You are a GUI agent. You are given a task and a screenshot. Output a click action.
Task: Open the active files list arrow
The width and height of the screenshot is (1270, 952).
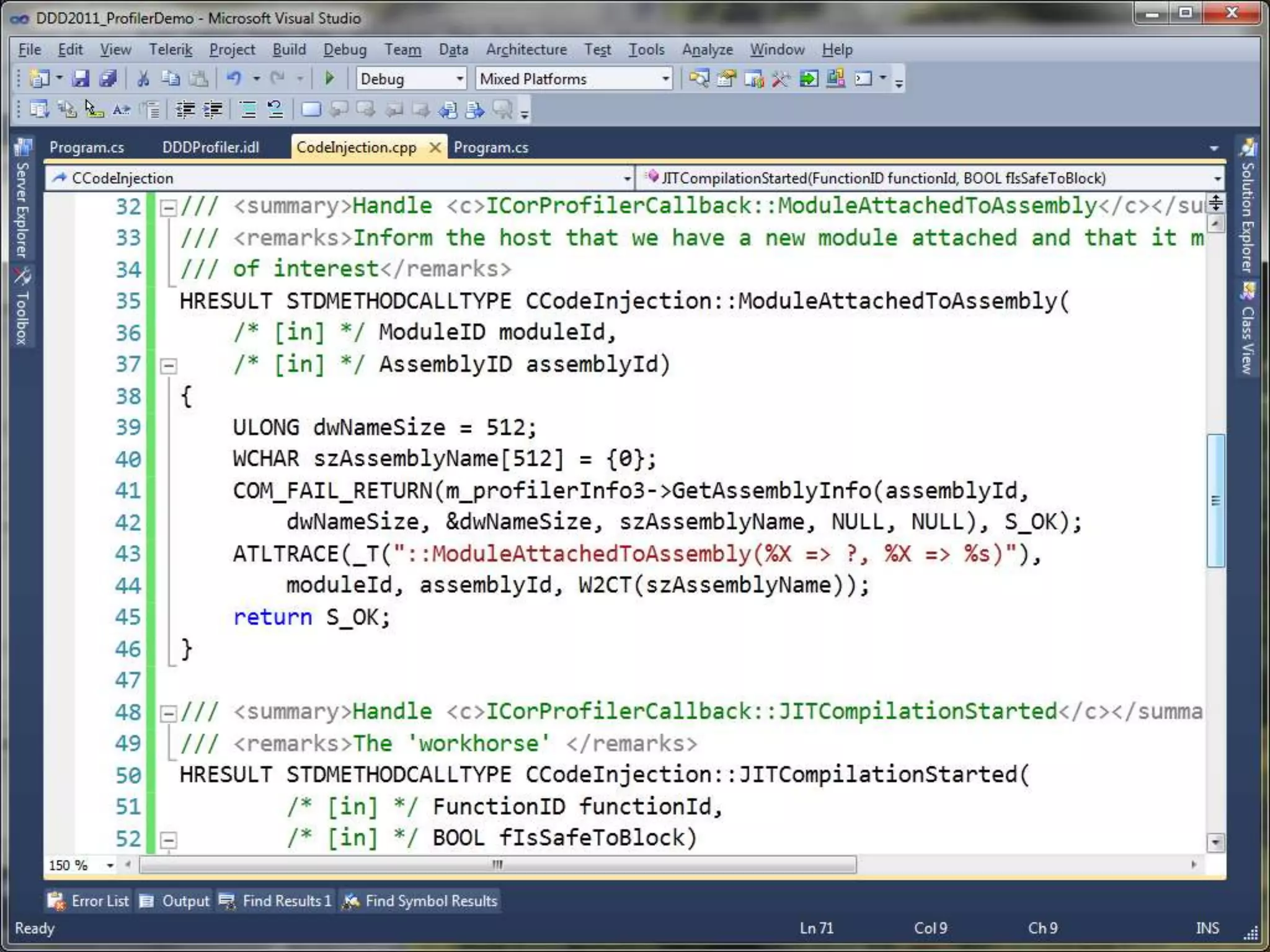pos(1214,148)
